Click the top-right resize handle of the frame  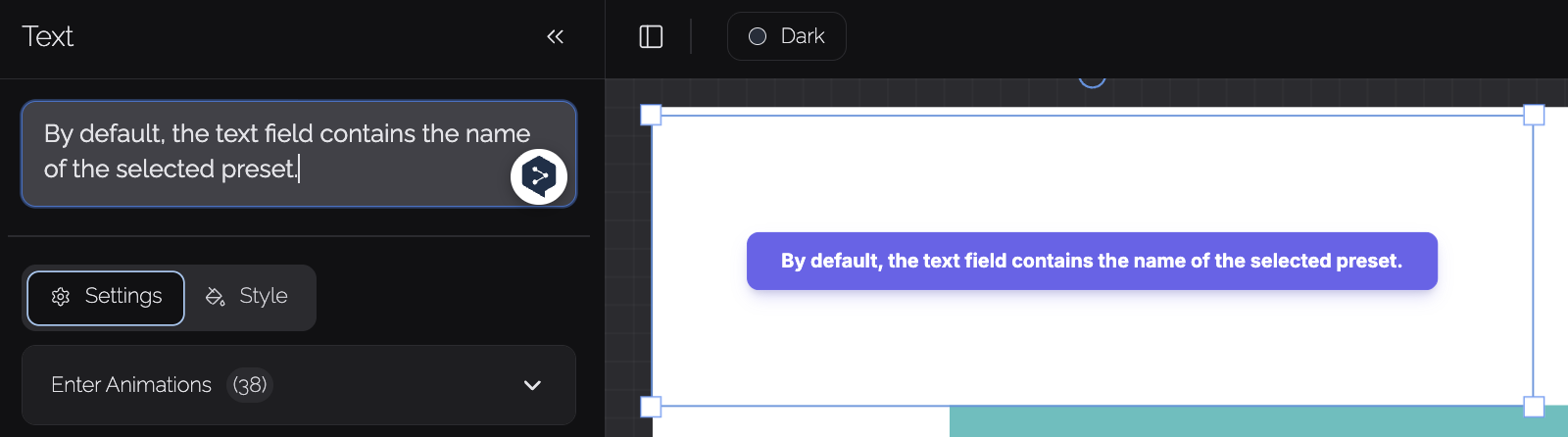tap(1534, 115)
